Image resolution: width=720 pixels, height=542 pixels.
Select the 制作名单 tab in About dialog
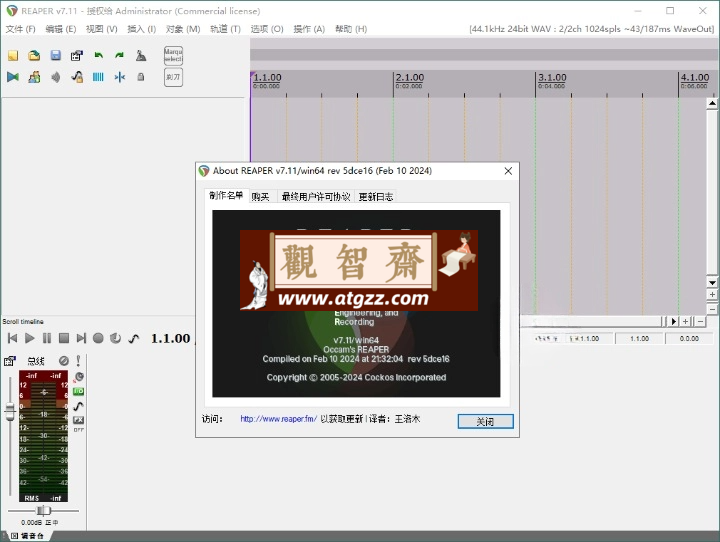click(226, 196)
